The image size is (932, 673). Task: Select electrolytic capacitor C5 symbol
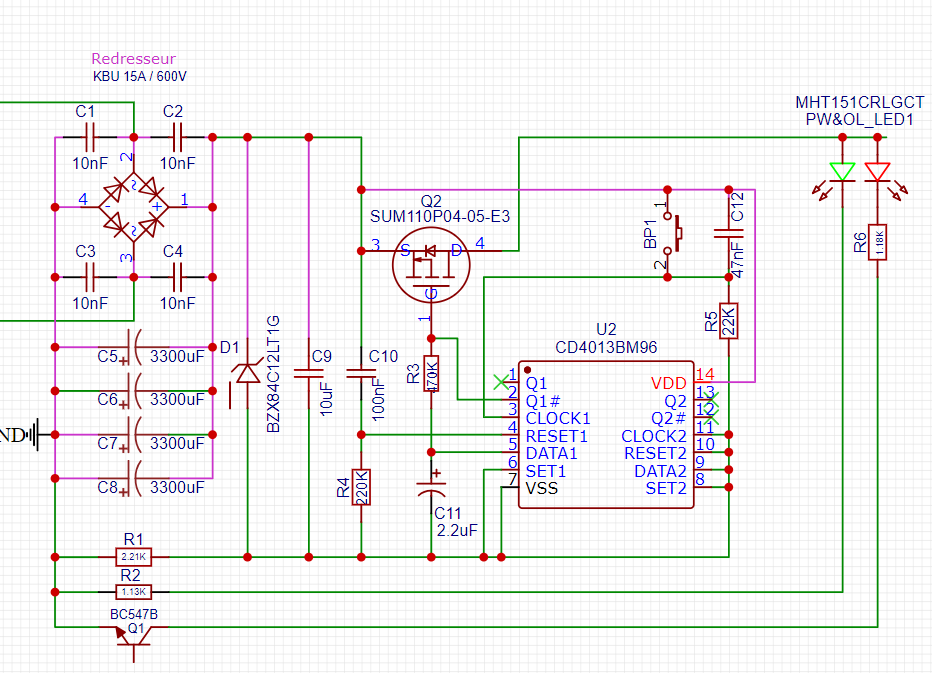(x=134, y=347)
